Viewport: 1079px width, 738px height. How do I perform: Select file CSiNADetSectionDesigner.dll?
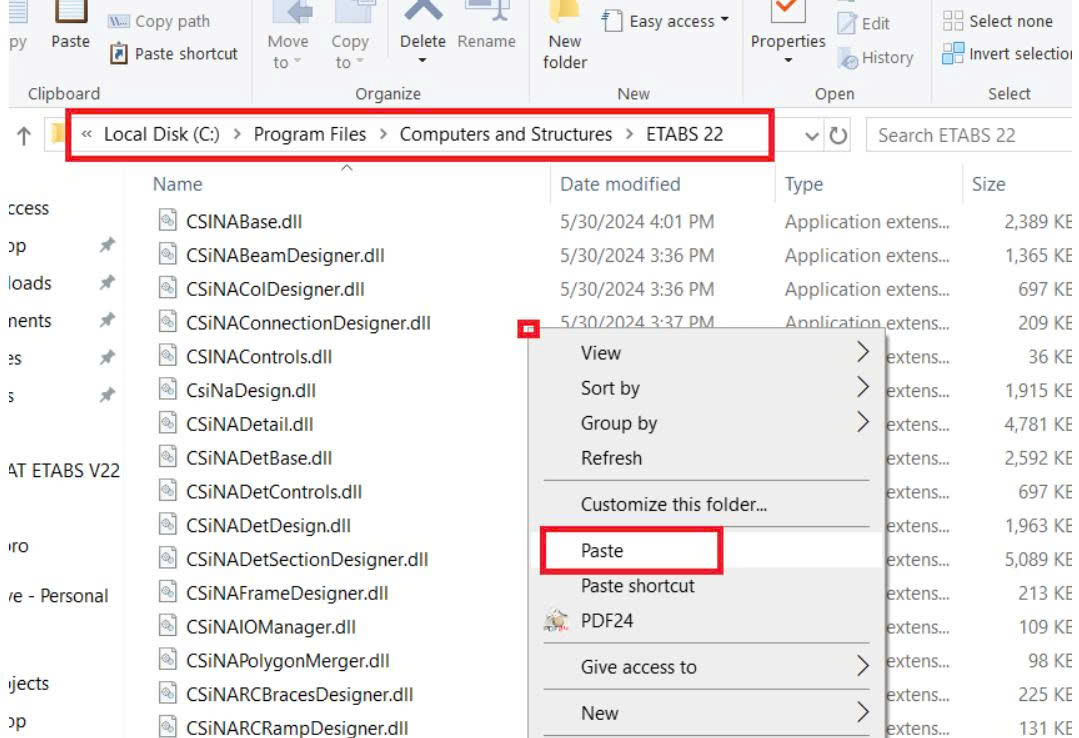tap(307, 559)
